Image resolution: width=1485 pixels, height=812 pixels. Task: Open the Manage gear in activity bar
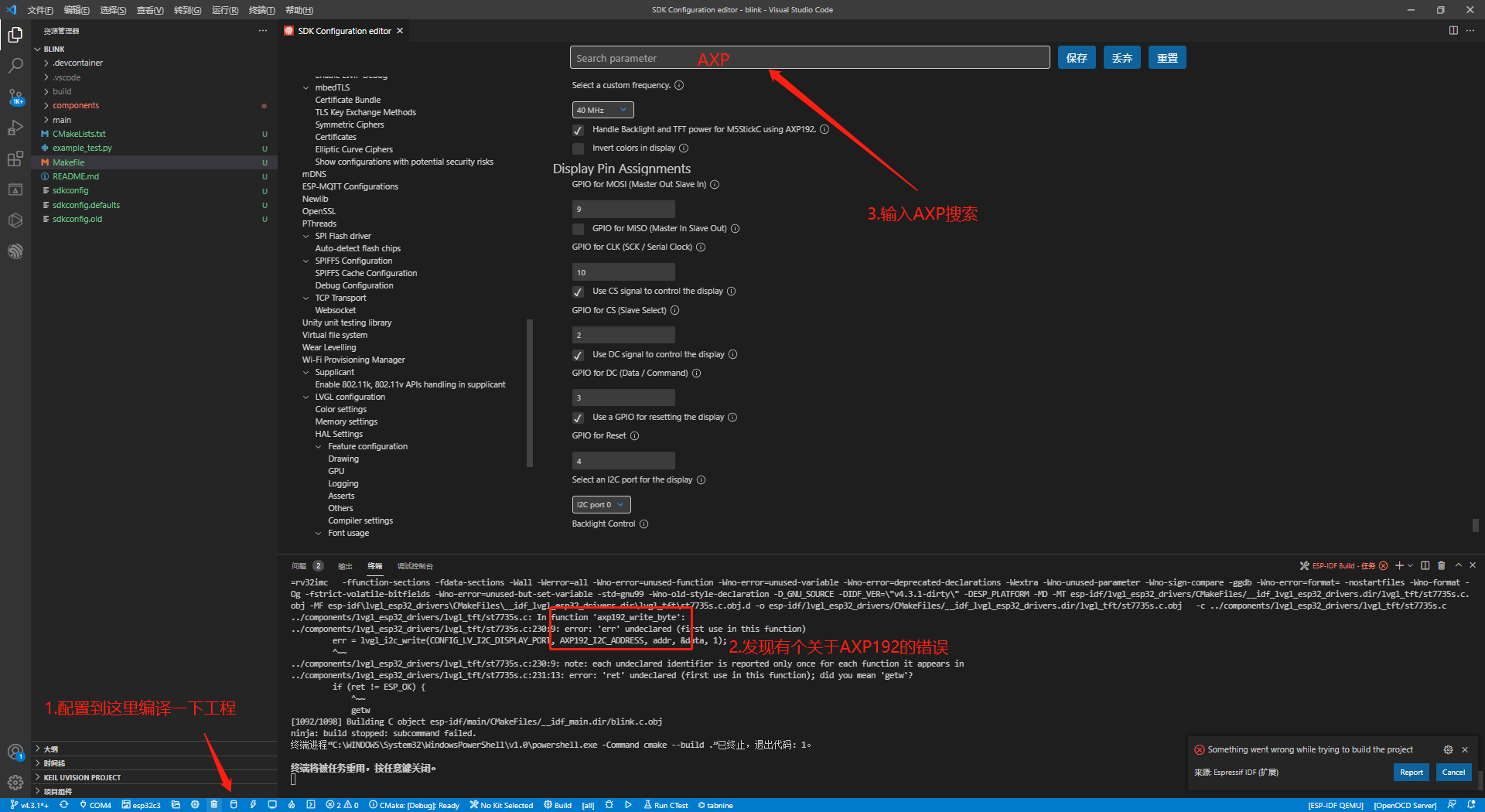pos(15,783)
